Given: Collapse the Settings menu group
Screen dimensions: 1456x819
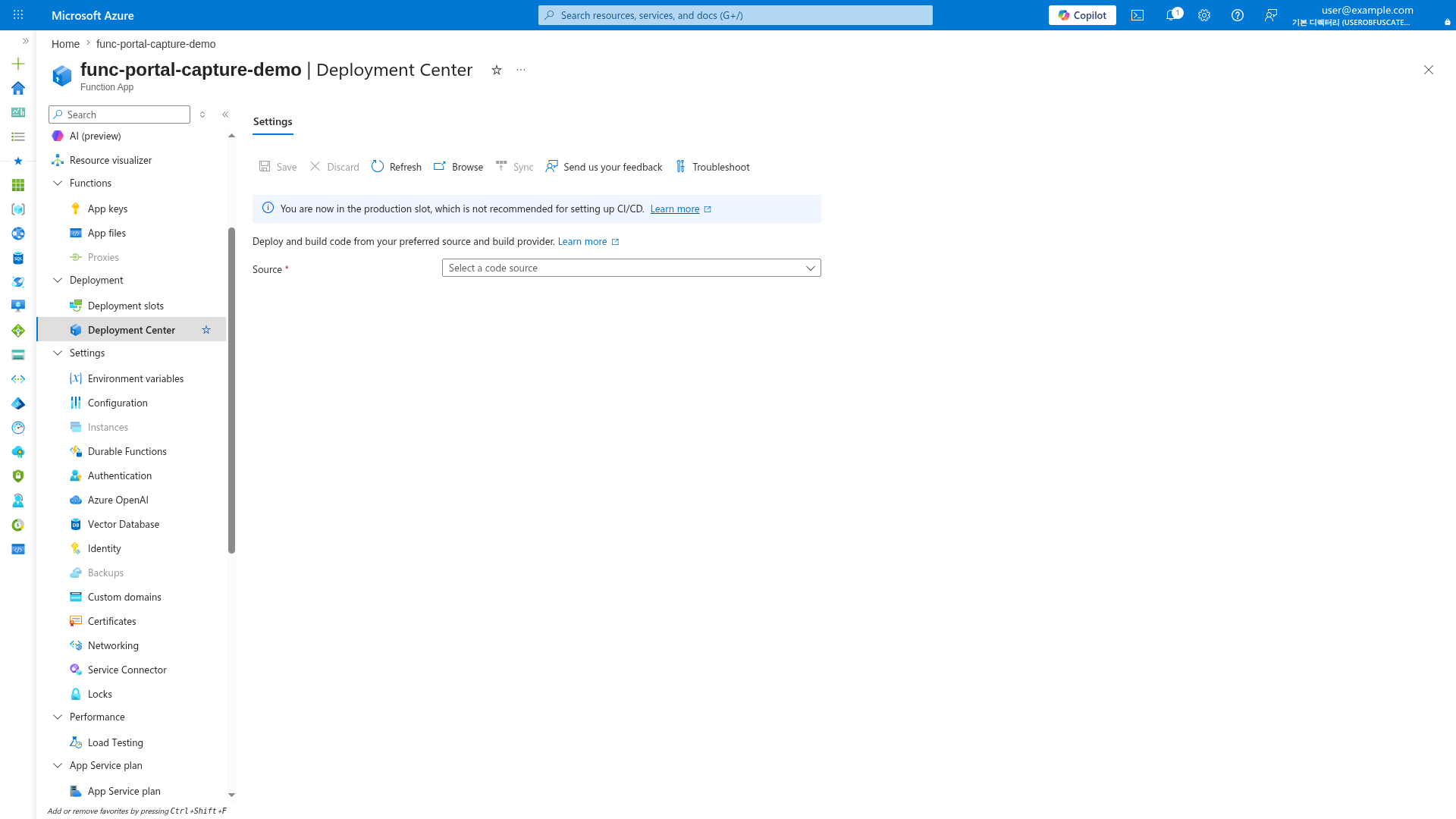Looking at the screenshot, I should click(58, 353).
